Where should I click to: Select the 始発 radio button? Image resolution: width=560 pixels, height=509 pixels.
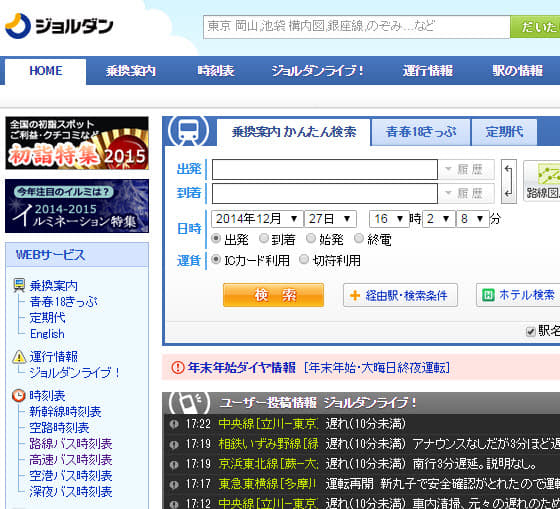311,238
